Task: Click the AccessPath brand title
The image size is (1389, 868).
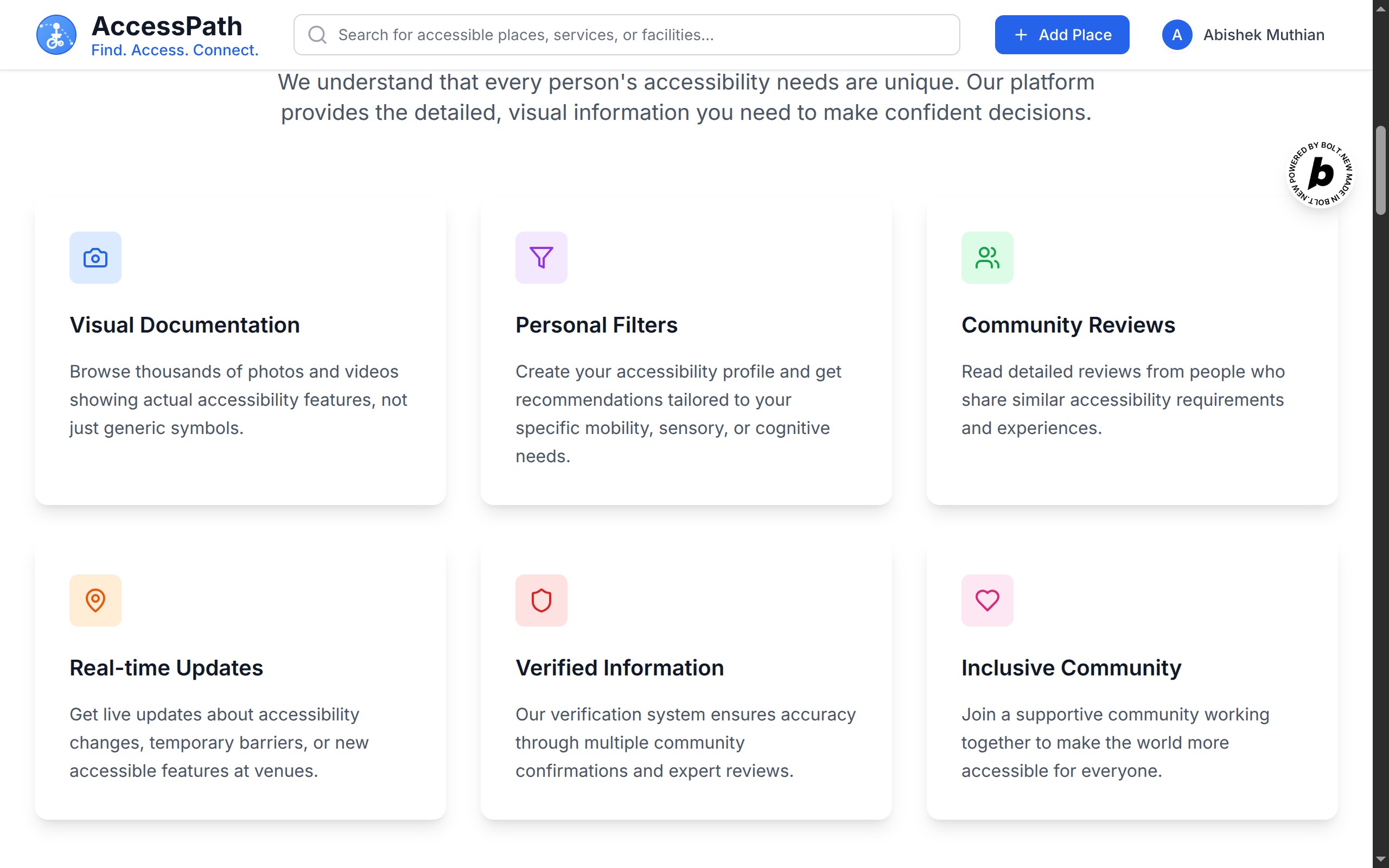Action: [167, 27]
